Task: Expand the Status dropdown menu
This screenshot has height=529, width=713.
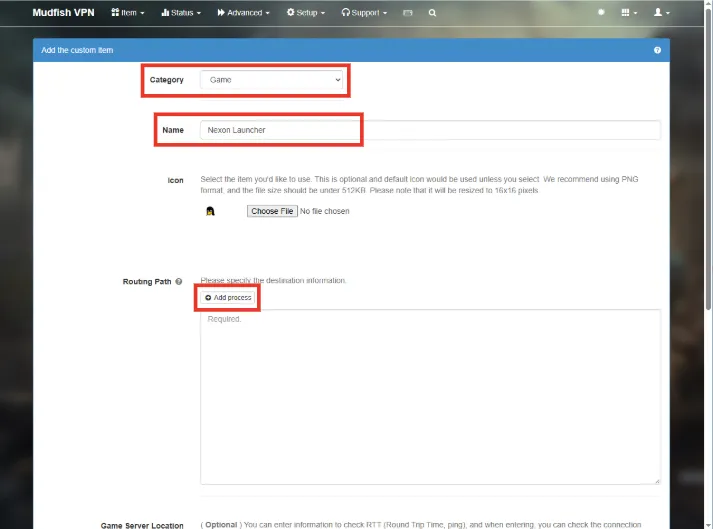Action: 181,13
